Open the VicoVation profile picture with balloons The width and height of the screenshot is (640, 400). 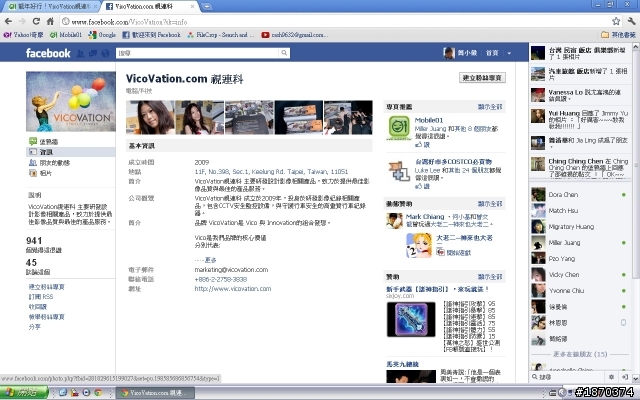pyautogui.click(x=71, y=102)
